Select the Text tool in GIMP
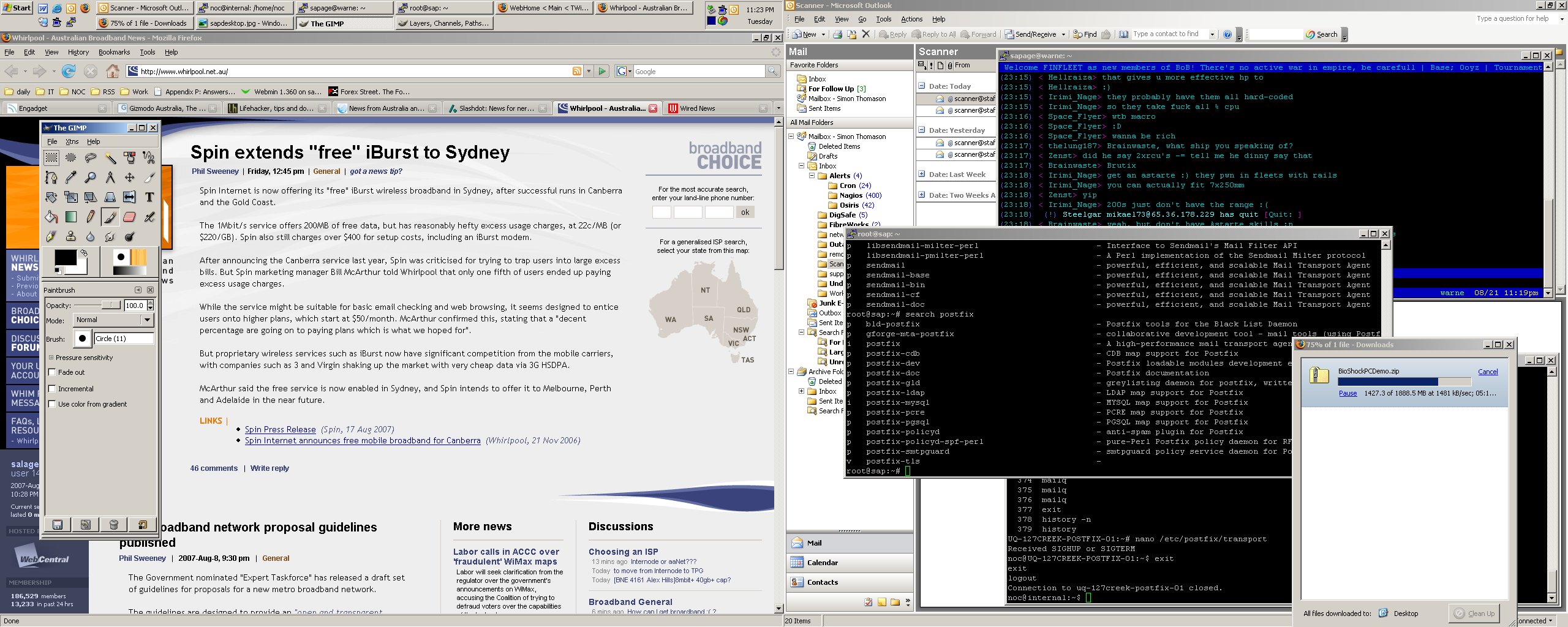Screen dimensions: 1568x627 click(x=149, y=197)
